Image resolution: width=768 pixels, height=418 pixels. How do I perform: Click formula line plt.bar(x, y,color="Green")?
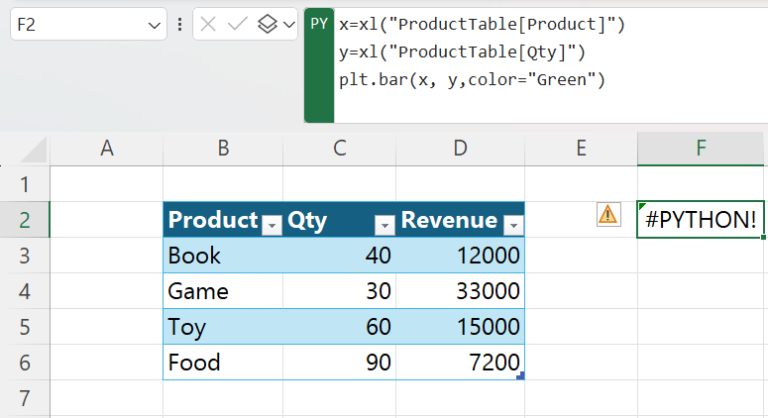click(472, 79)
